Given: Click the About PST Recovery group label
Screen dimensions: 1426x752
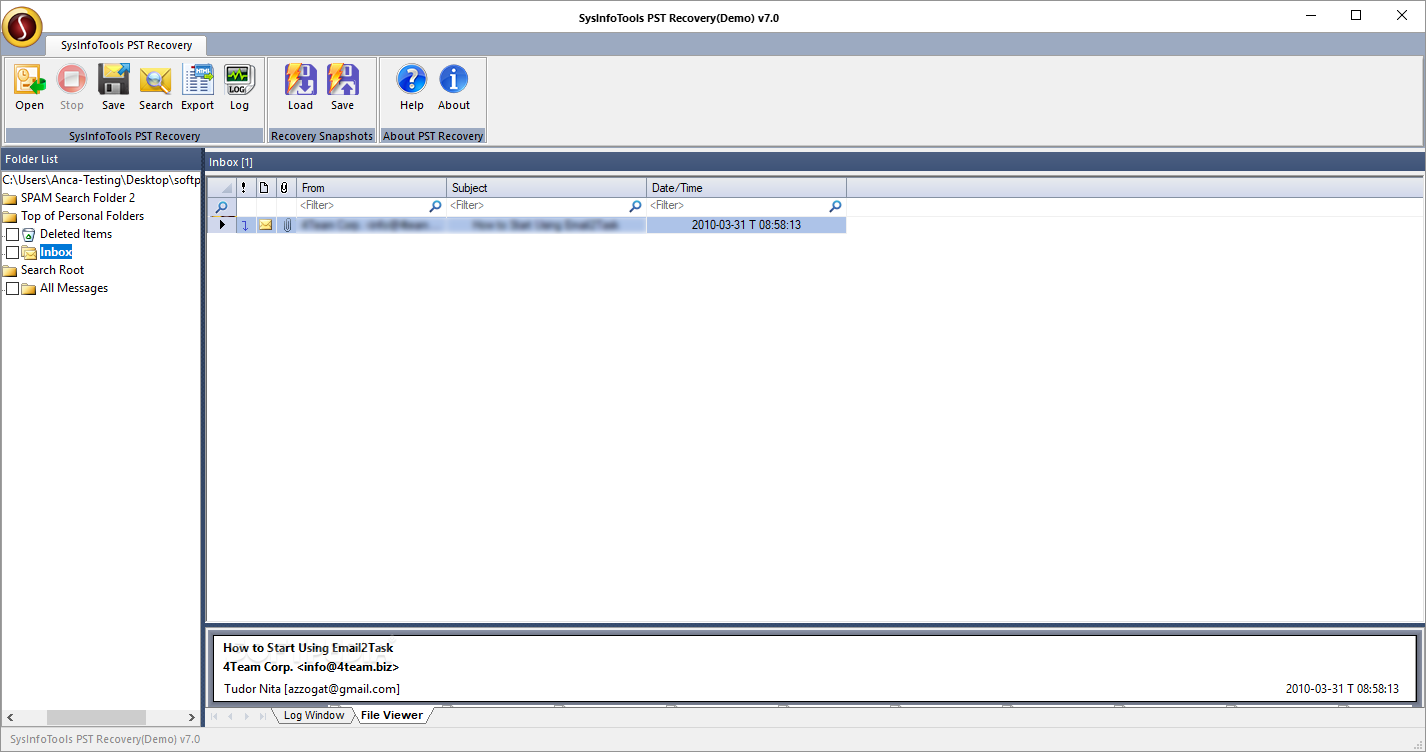Looking at the screenshot, I should coord(433,136).
